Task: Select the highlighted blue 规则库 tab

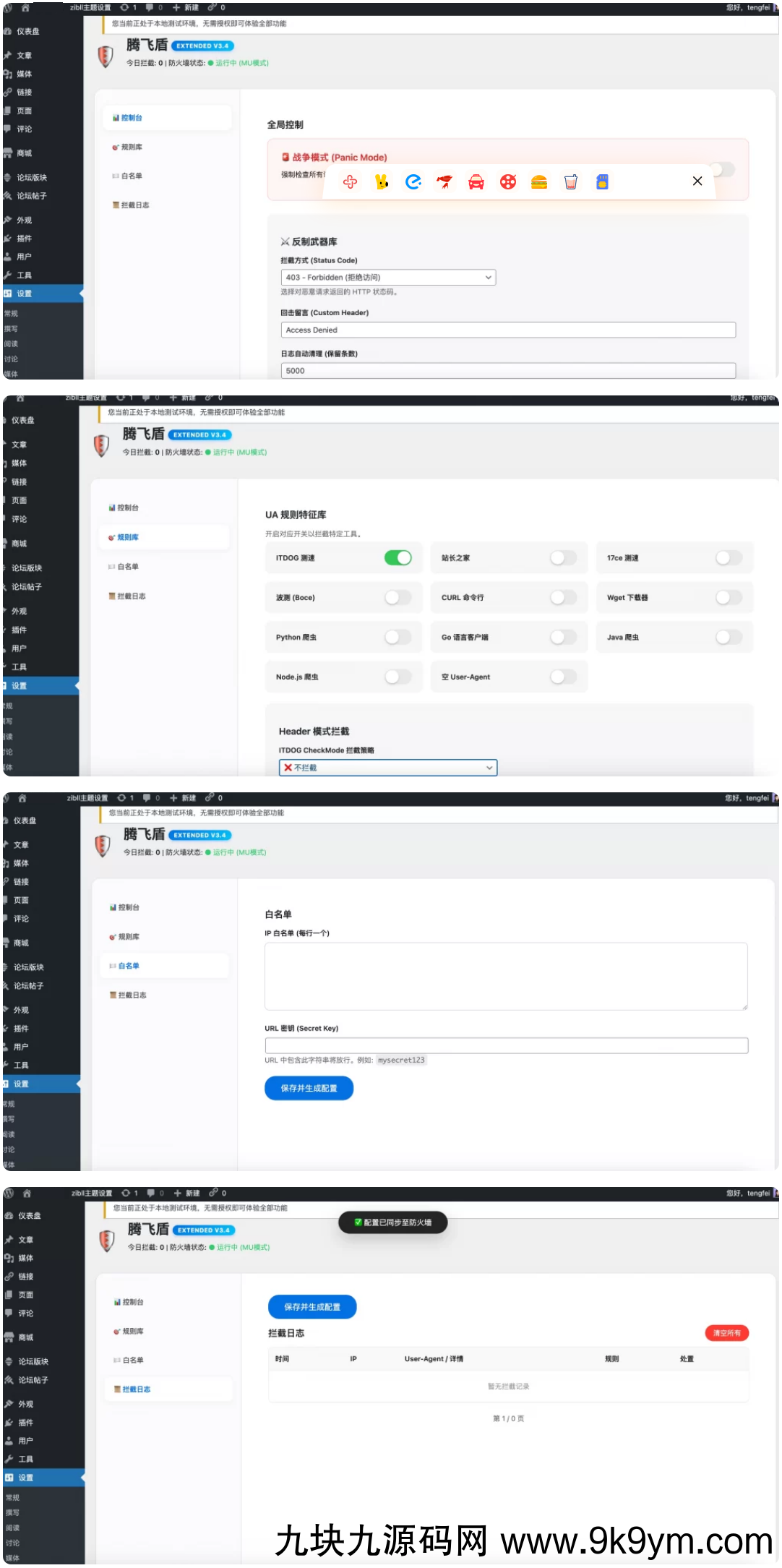Action: pyautogui.click(x=128, y=538)
